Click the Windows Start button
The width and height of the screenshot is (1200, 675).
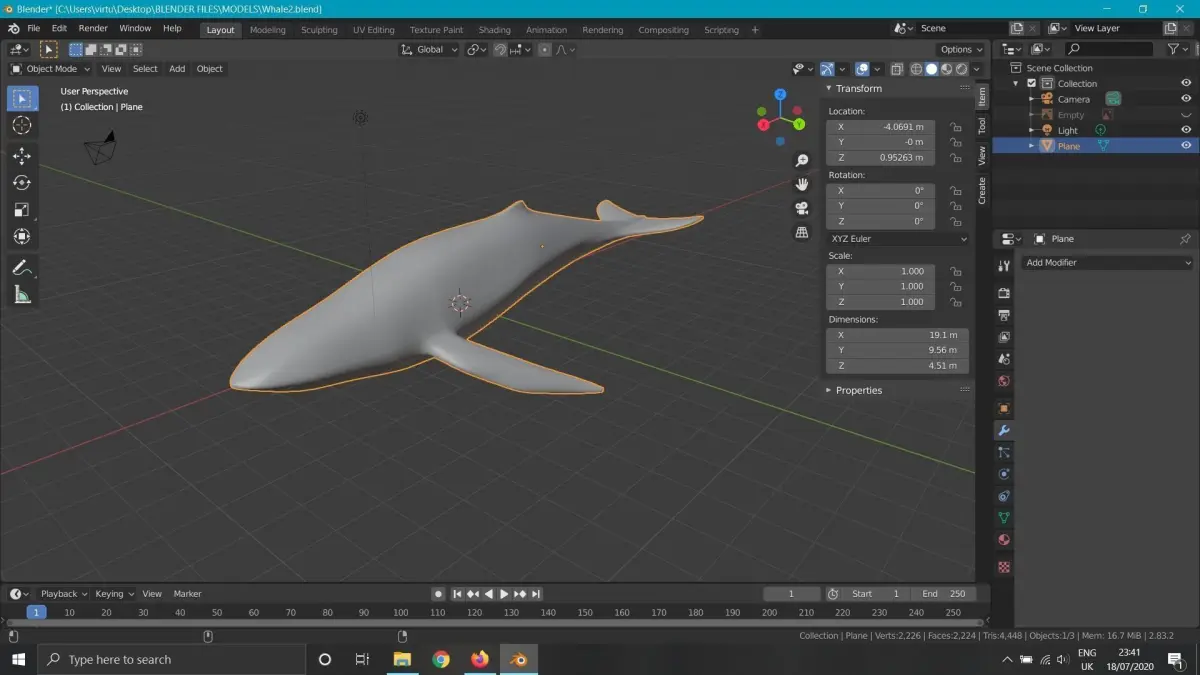[x=18, y=660]
